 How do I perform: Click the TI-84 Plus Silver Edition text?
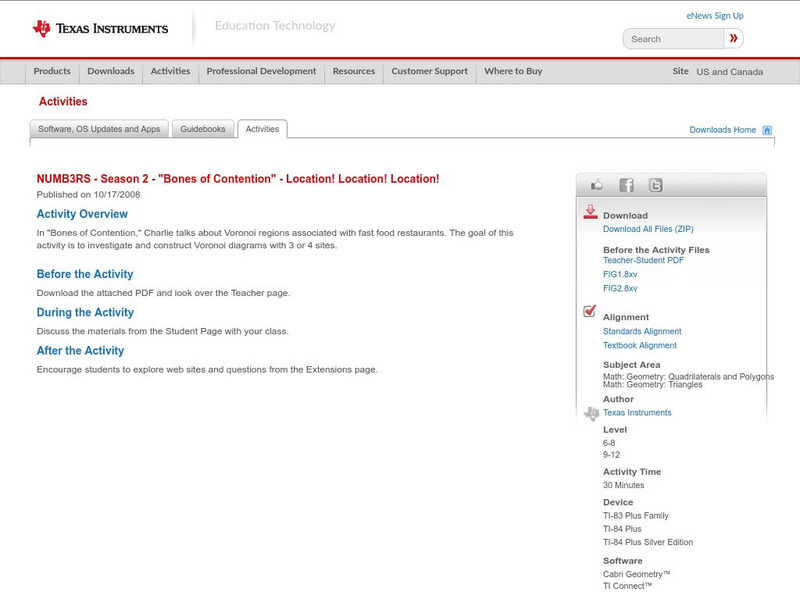click(648, 542)
